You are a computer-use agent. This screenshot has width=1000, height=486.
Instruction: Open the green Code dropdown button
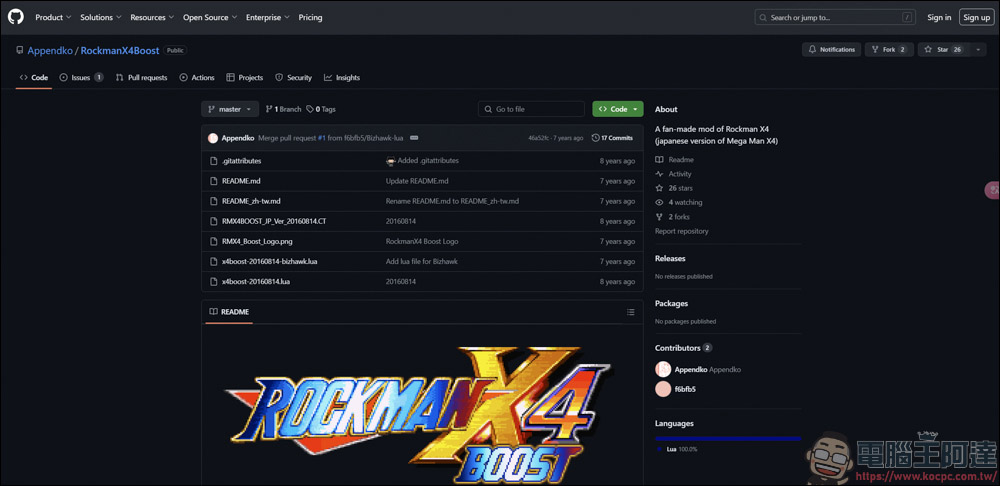pyautogui.click(x=617, y=109)
